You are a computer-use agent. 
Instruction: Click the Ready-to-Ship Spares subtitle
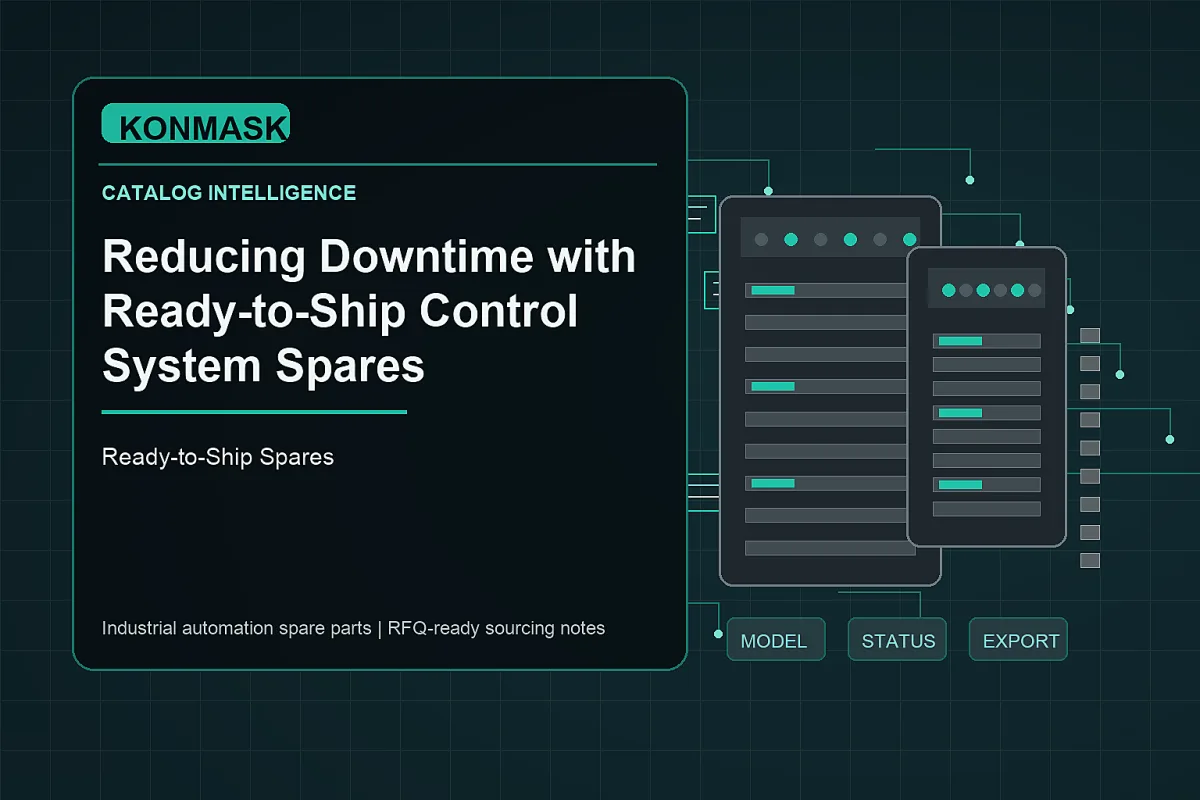[218, 457]
